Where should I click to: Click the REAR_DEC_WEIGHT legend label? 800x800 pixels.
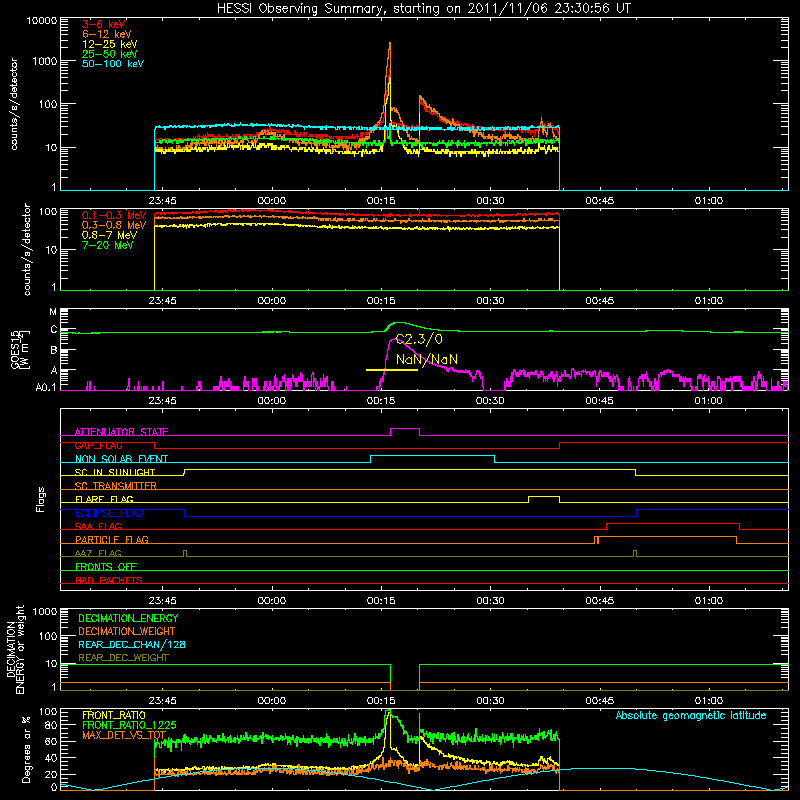pyautogui.click(x=123, y=658)
